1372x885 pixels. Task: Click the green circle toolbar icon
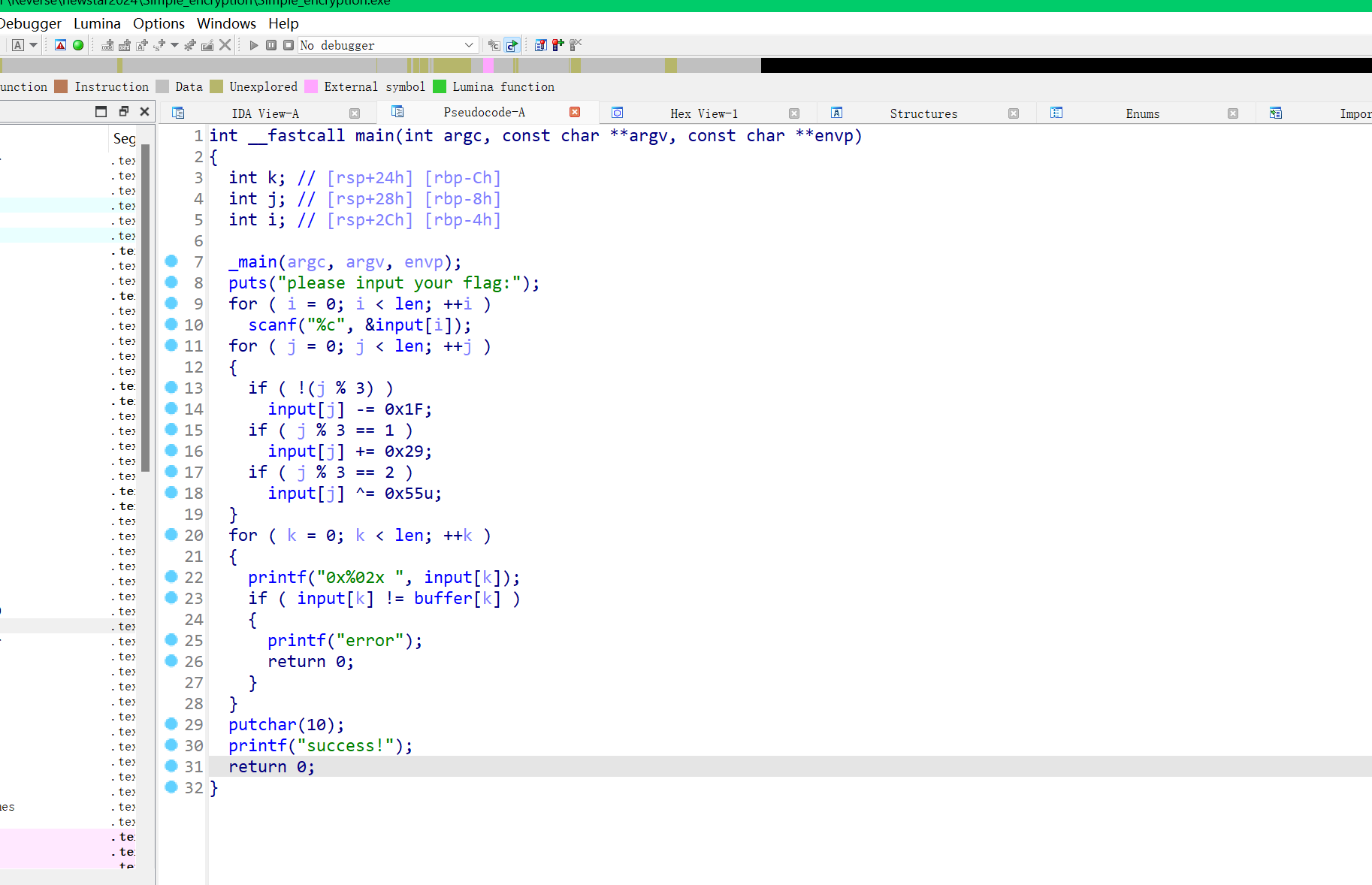point(78,45)
